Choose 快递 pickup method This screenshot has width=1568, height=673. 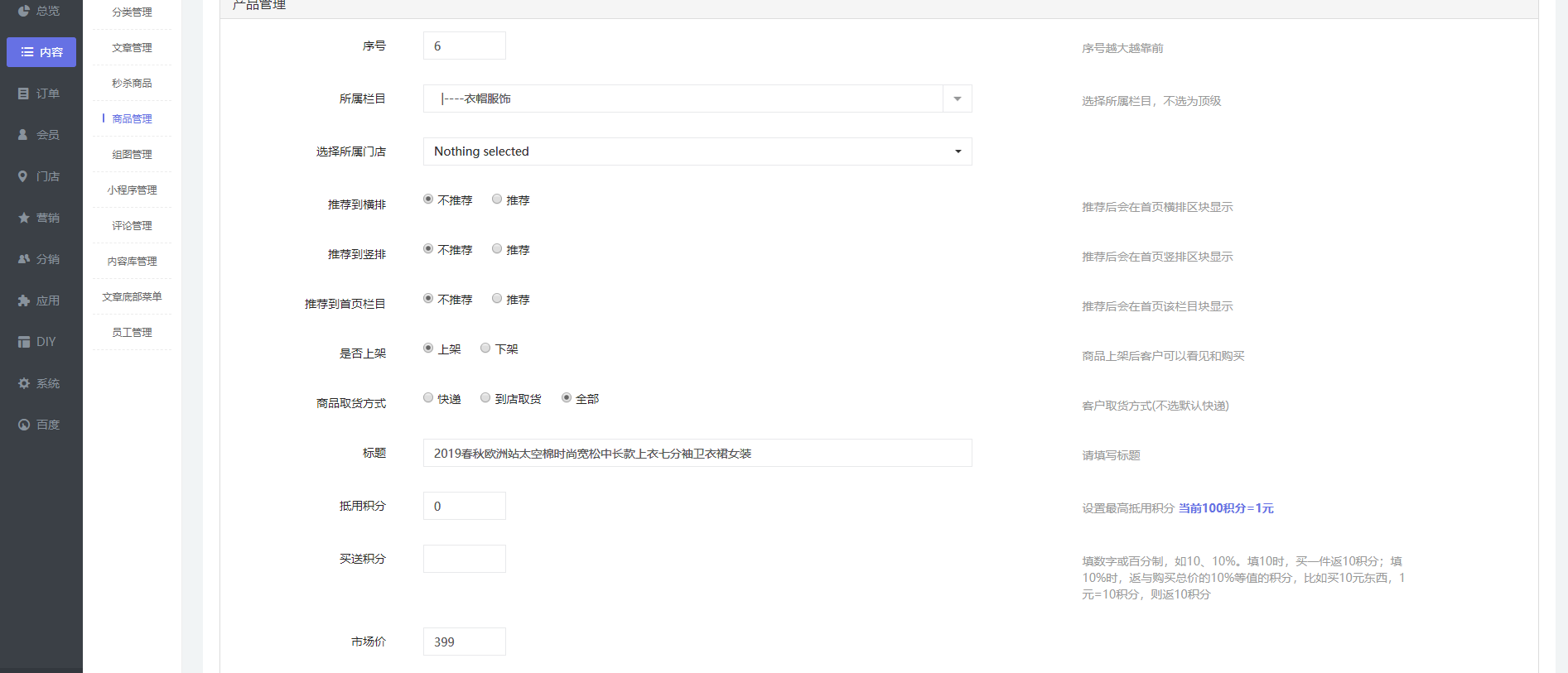(428, 397)
